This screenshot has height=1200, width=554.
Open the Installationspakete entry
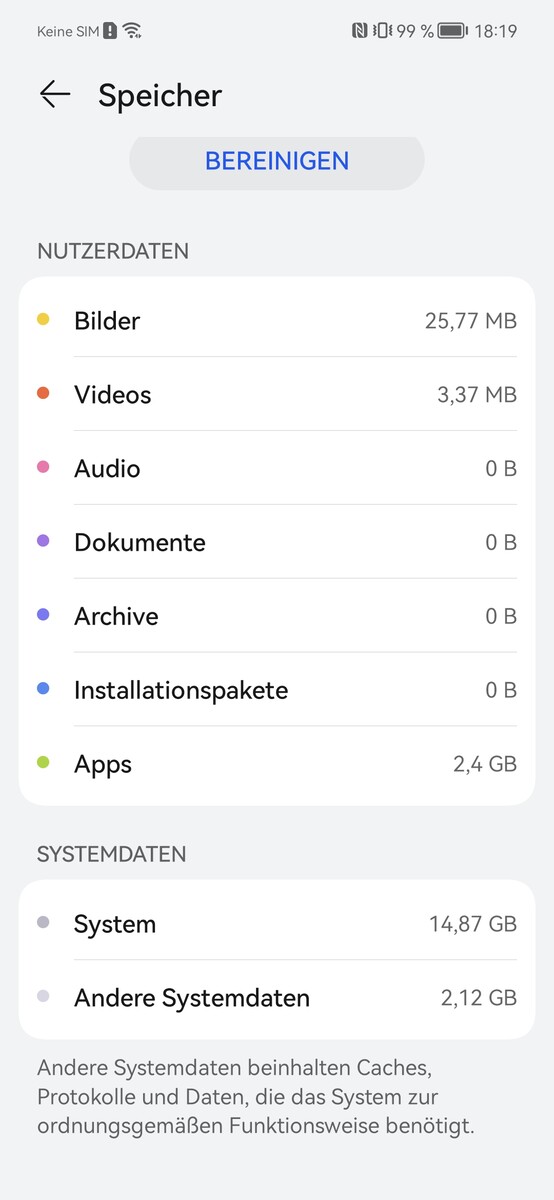coord(277,690)
